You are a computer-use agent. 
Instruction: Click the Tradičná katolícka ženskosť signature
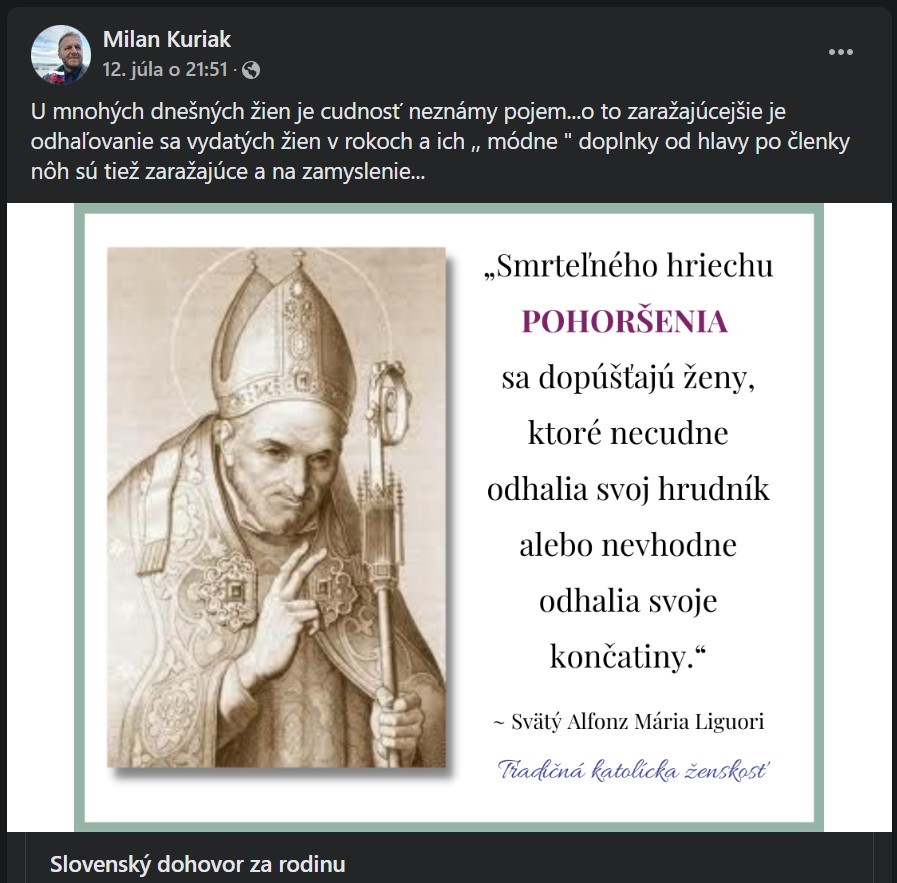coord(634,768)
